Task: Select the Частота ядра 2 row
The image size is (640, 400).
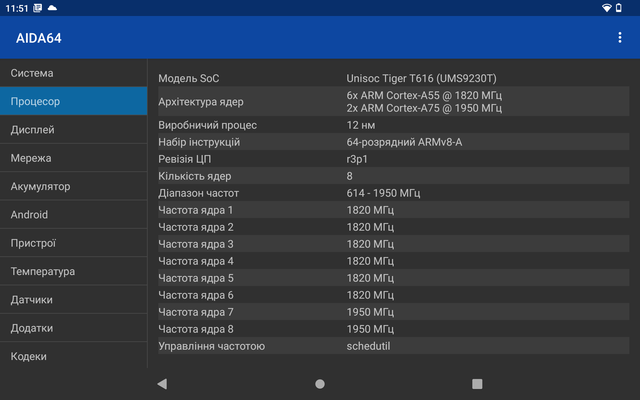Action: click(x=393, y=227)
